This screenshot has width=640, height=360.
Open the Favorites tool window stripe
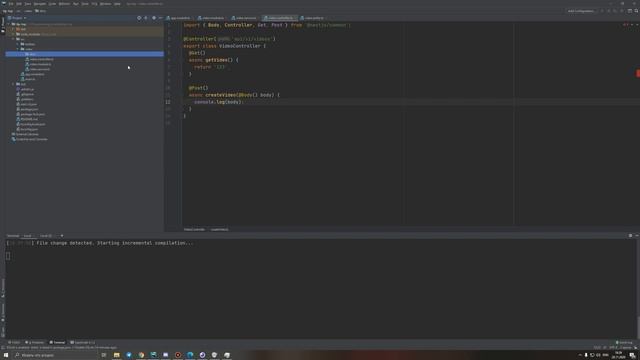coord(2,312)
